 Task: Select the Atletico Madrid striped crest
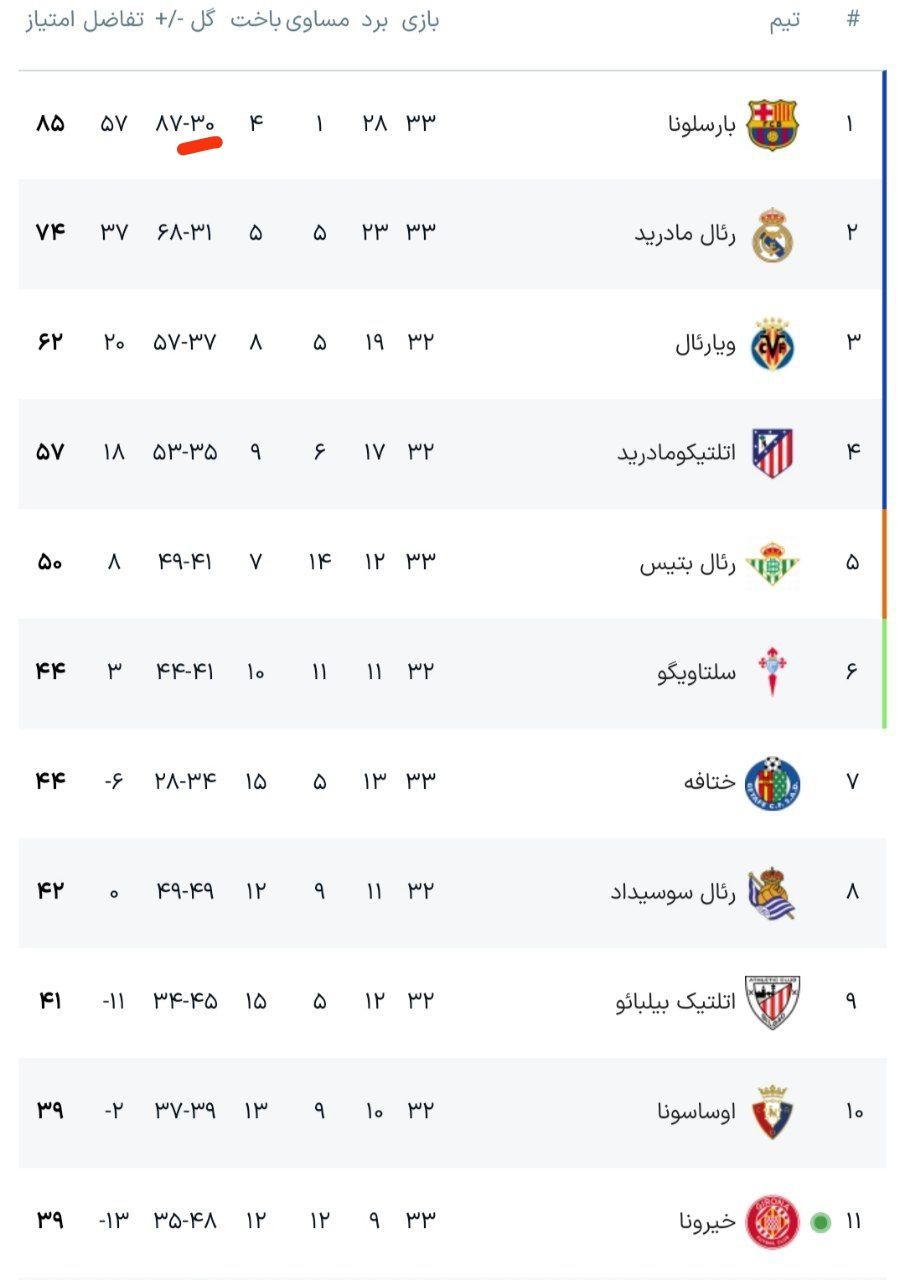773,453
